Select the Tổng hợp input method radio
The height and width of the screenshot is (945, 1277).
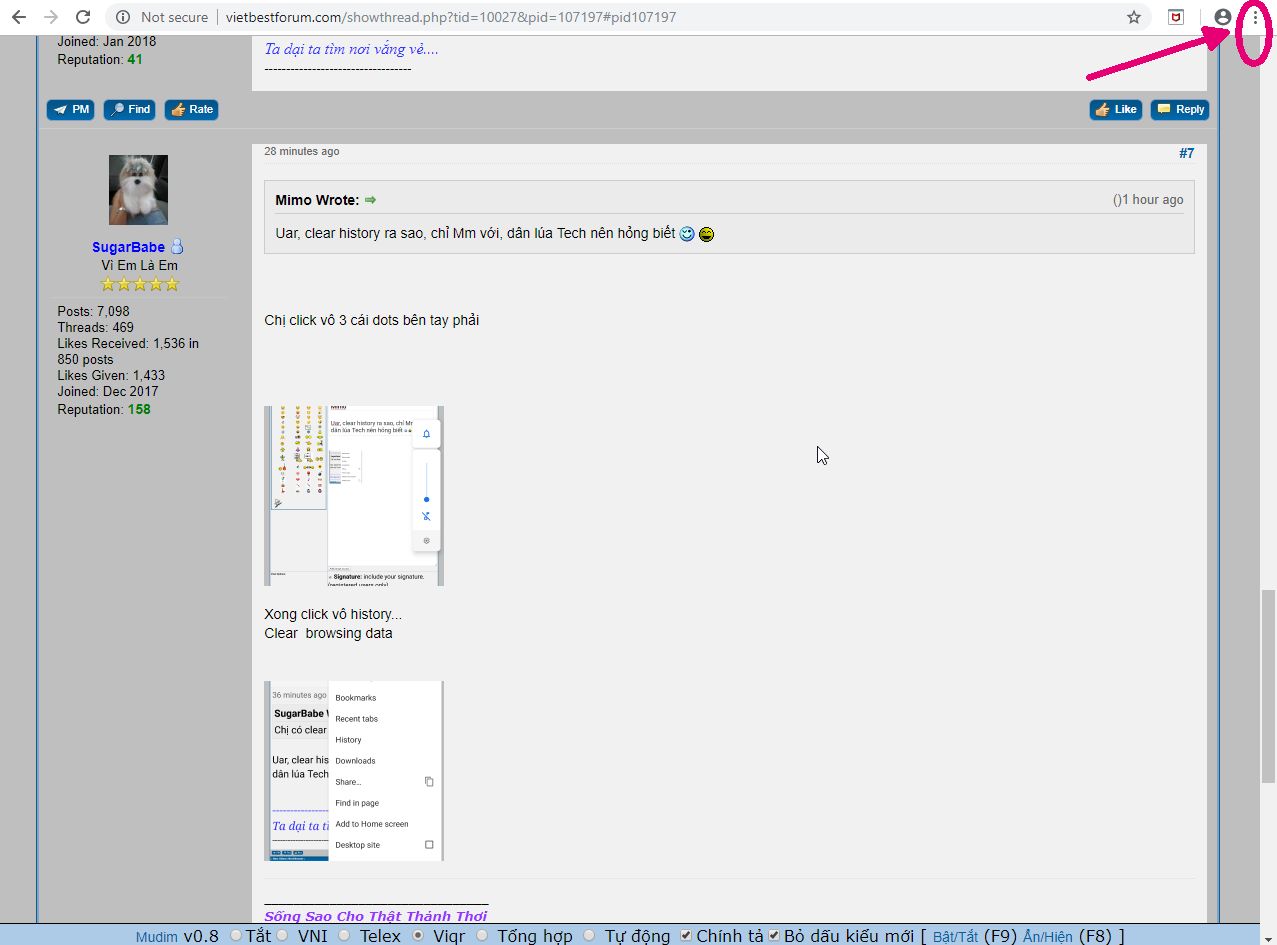tap(483, 936)
